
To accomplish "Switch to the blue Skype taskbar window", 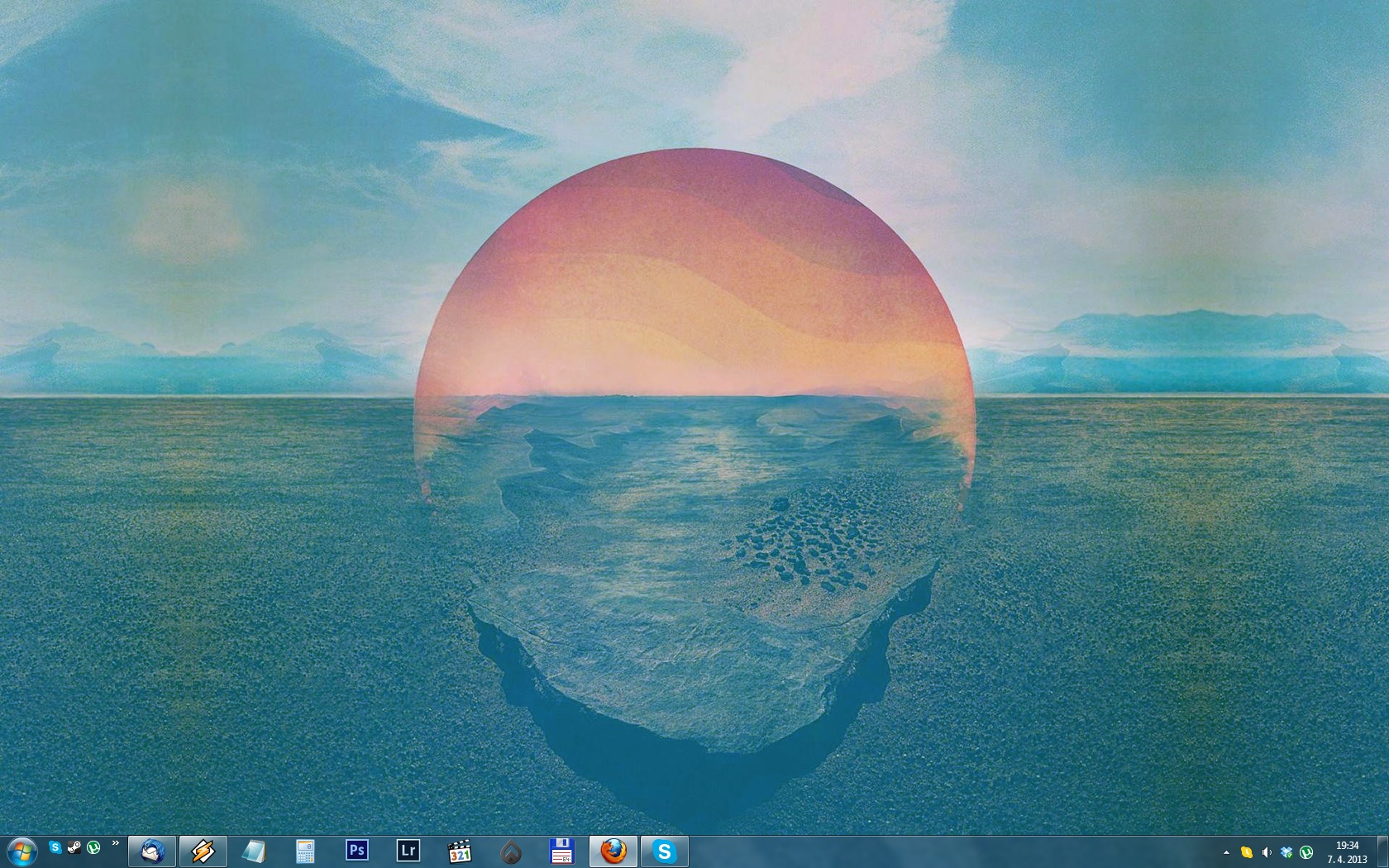I will [x=664, y=851].
